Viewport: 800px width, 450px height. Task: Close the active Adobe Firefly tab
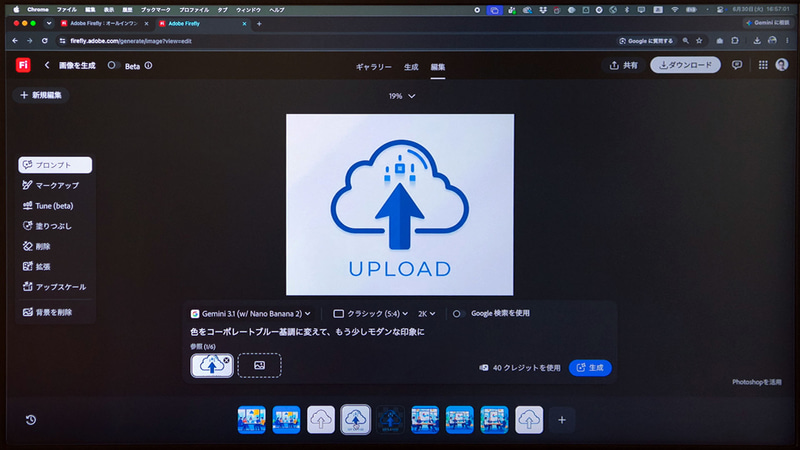coord(244,23)
